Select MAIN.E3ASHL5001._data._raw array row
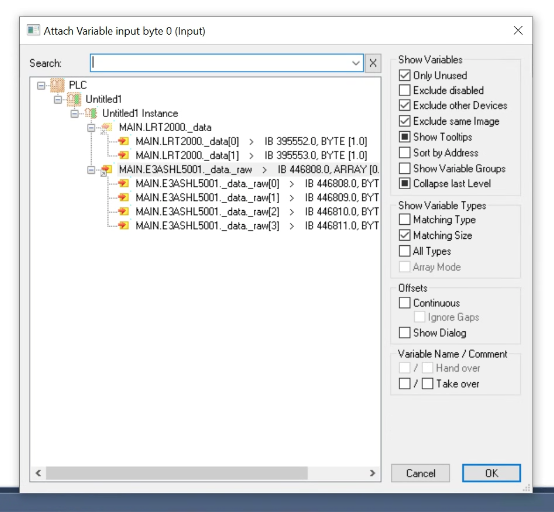The image size is (554, 512). (x=249, y=170)
